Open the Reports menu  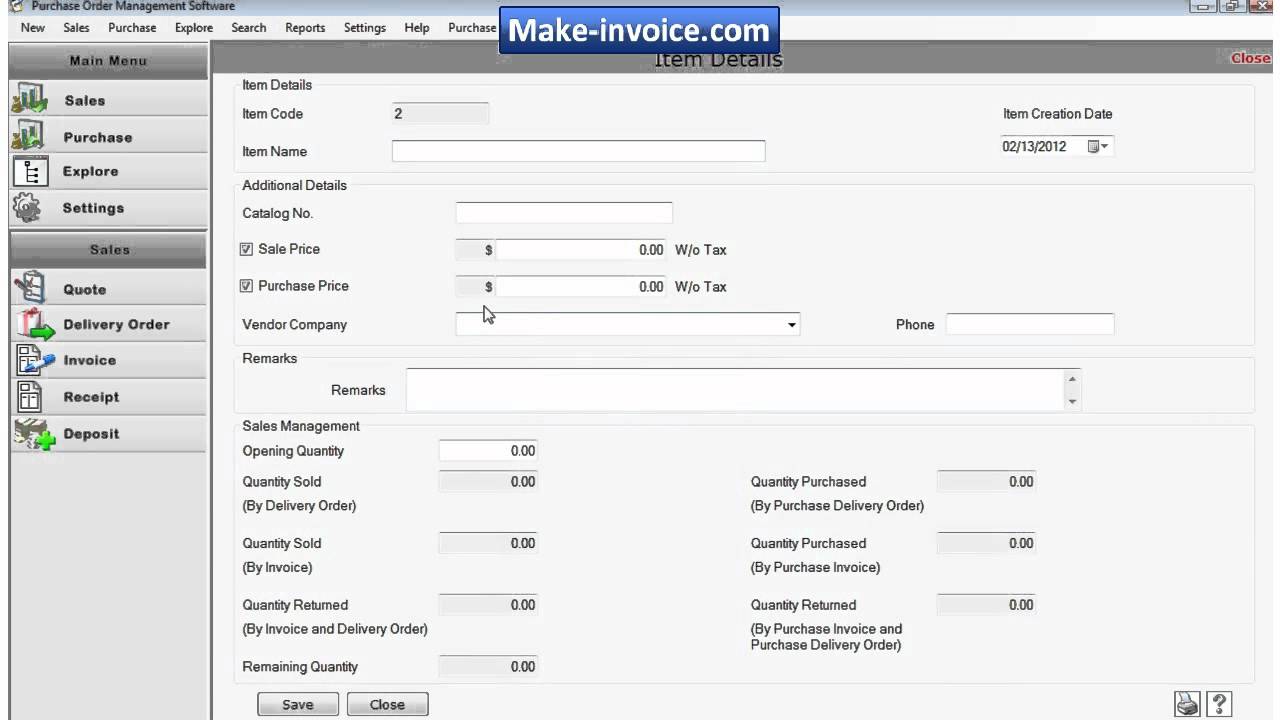pyautogui.click(x=305, y=28)
